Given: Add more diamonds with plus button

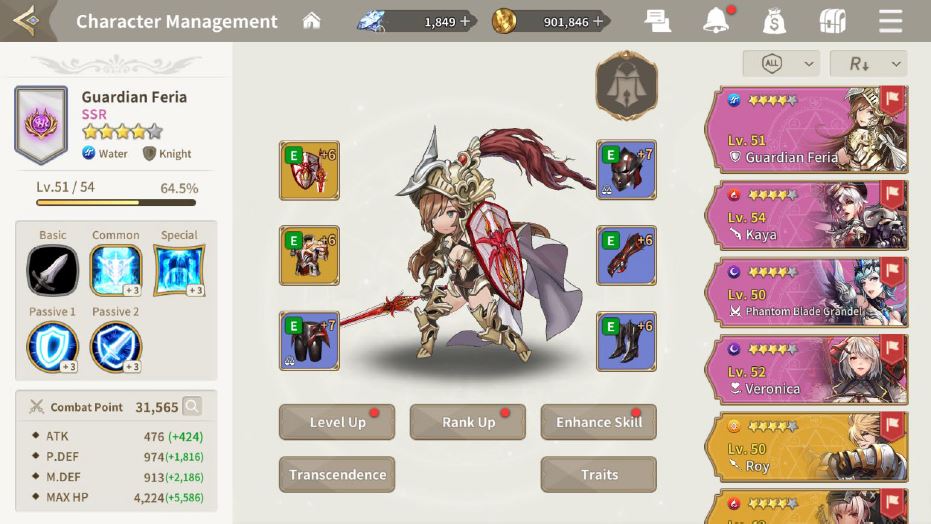Looking at the screenshot, I should click(x=465, y=21).
